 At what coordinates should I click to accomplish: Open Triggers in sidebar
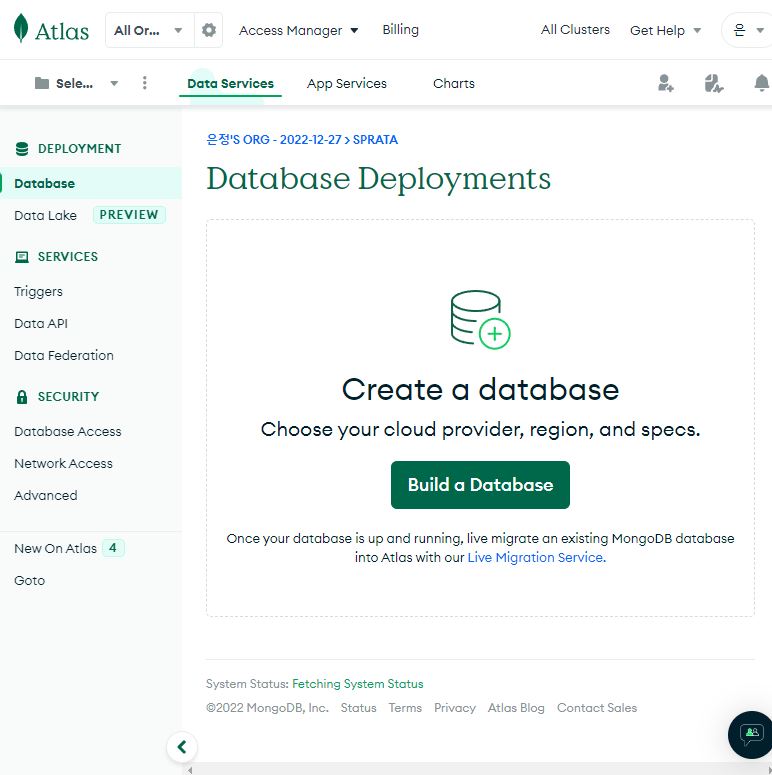point(39,292)
